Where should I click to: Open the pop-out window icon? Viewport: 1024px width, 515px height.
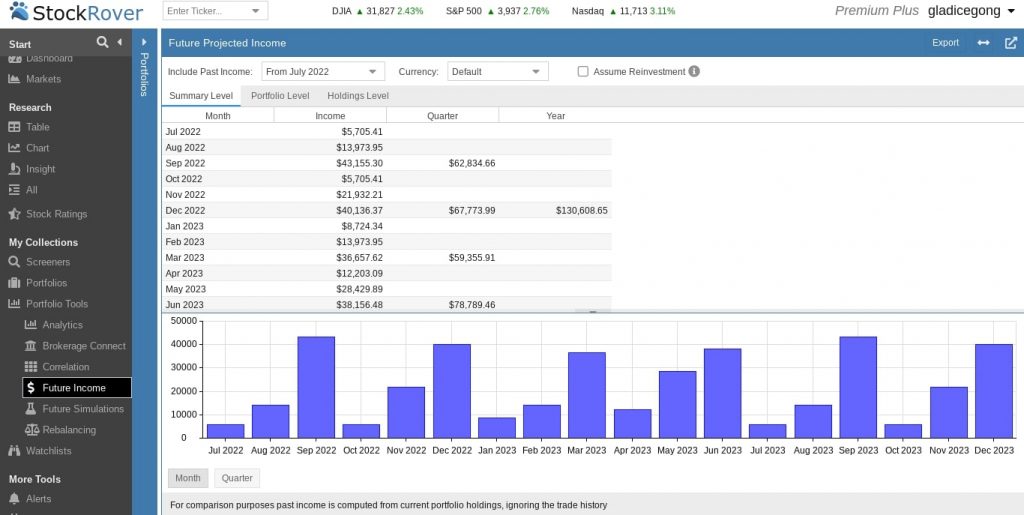coord(1010,43)
